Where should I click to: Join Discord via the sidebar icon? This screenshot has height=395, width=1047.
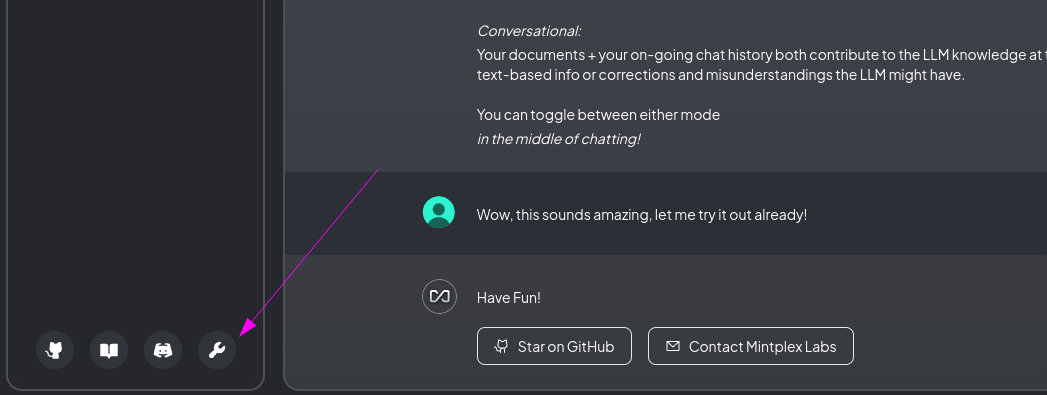point(163,350)
